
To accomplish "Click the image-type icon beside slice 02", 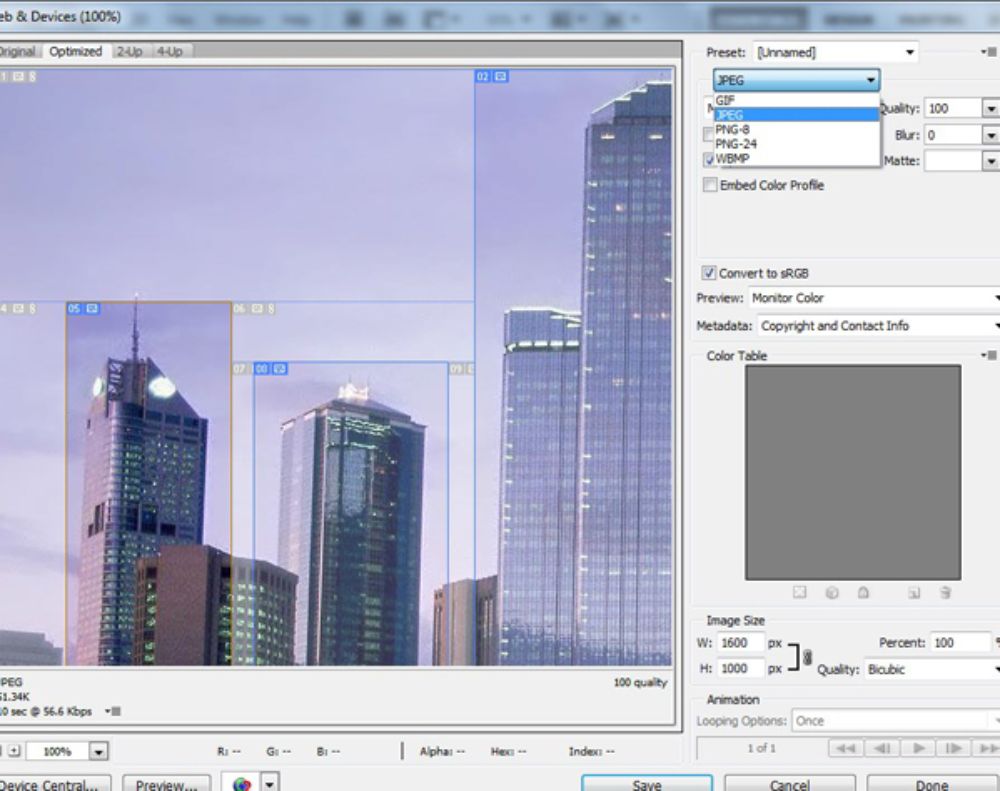I will click(x=501, y=77).
